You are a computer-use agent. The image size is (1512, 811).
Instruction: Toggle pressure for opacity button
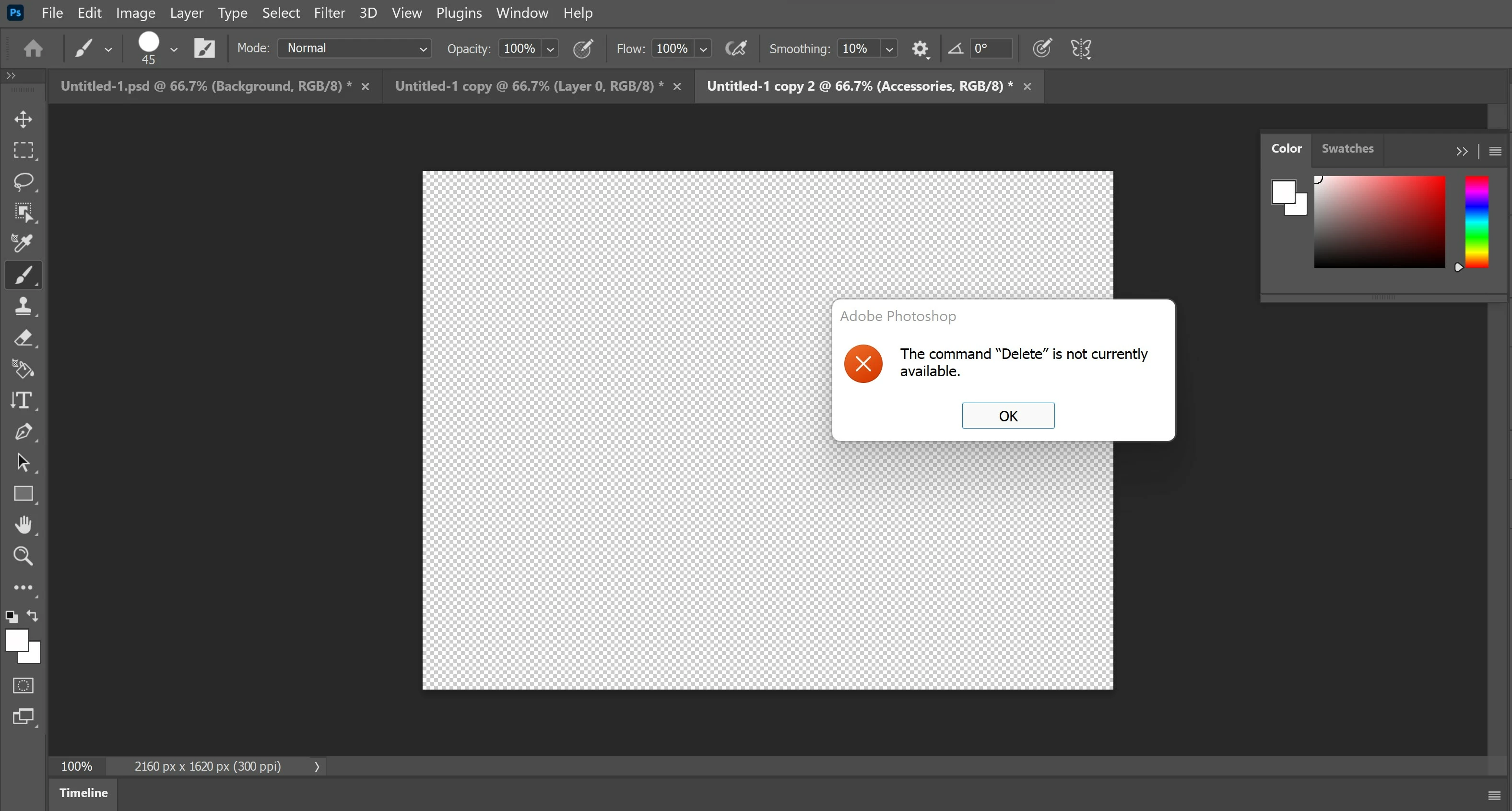(583, 48)
